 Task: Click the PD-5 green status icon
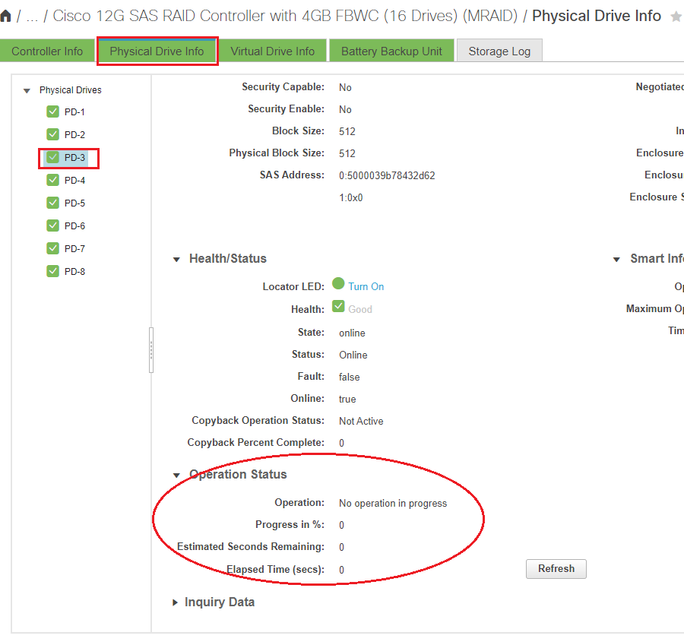53,203
